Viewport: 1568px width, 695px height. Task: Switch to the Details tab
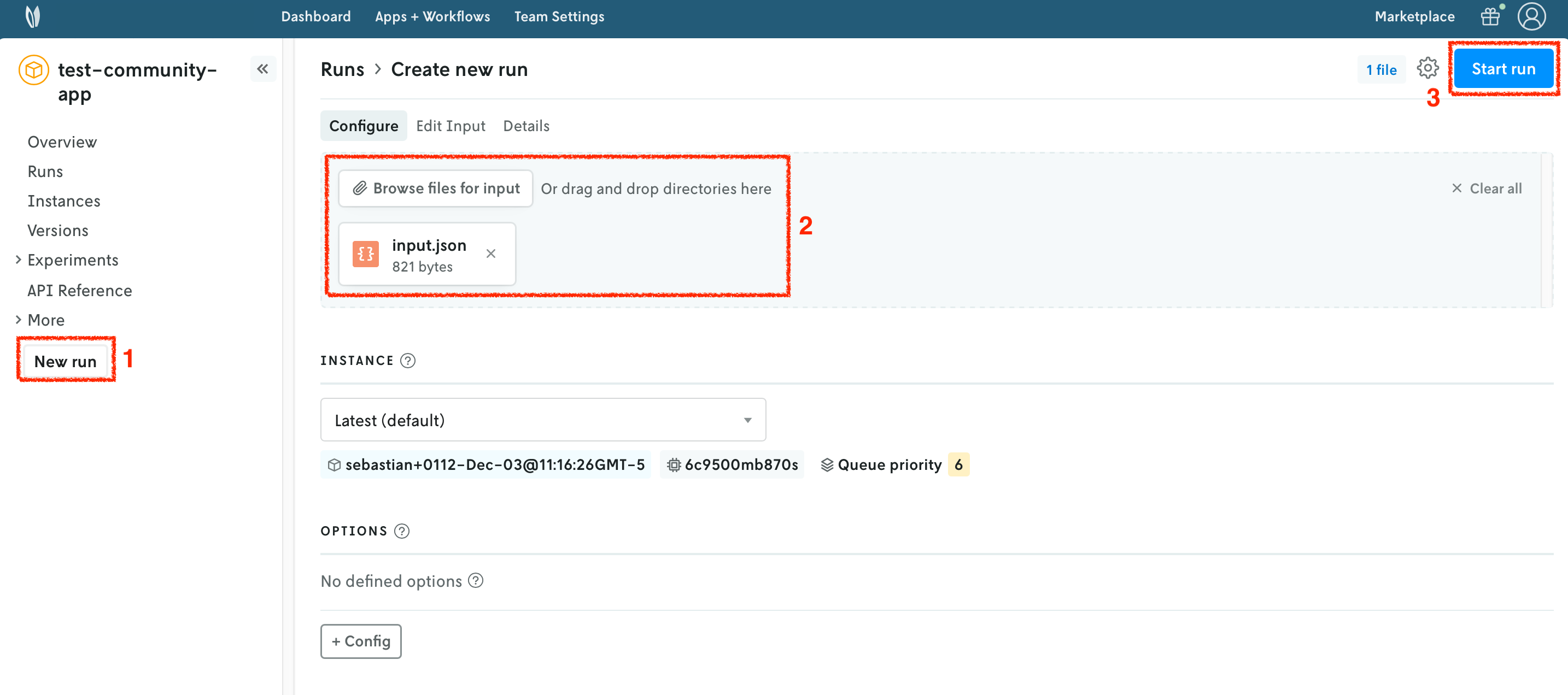pyautogui.click(x=526, y=126)
